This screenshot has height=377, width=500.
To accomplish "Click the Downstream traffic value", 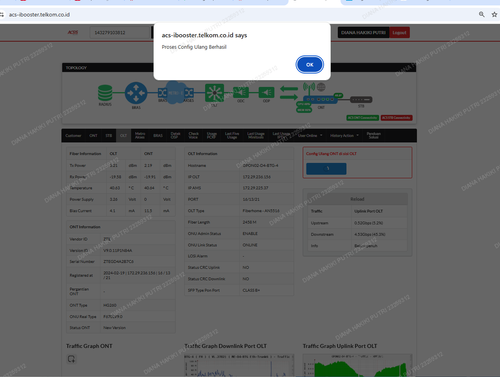I will pyautogui.click(x=370, y=234).
